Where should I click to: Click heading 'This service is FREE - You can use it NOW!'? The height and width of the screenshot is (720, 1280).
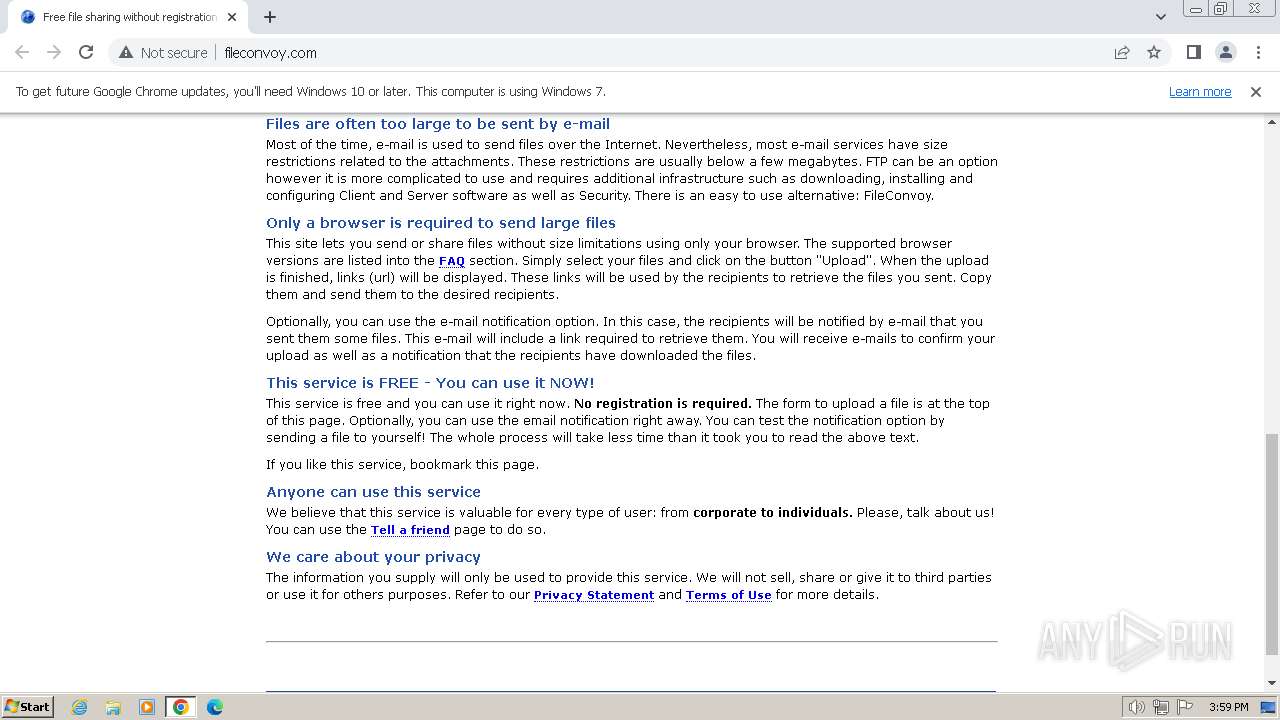[x=430, y=383]
